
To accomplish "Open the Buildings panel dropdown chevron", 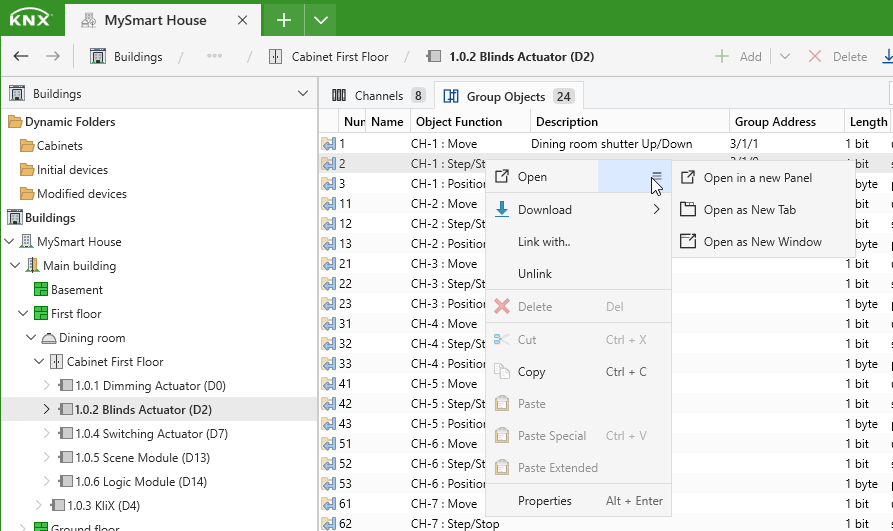I will pyautogui.click(x=303, y=93).
